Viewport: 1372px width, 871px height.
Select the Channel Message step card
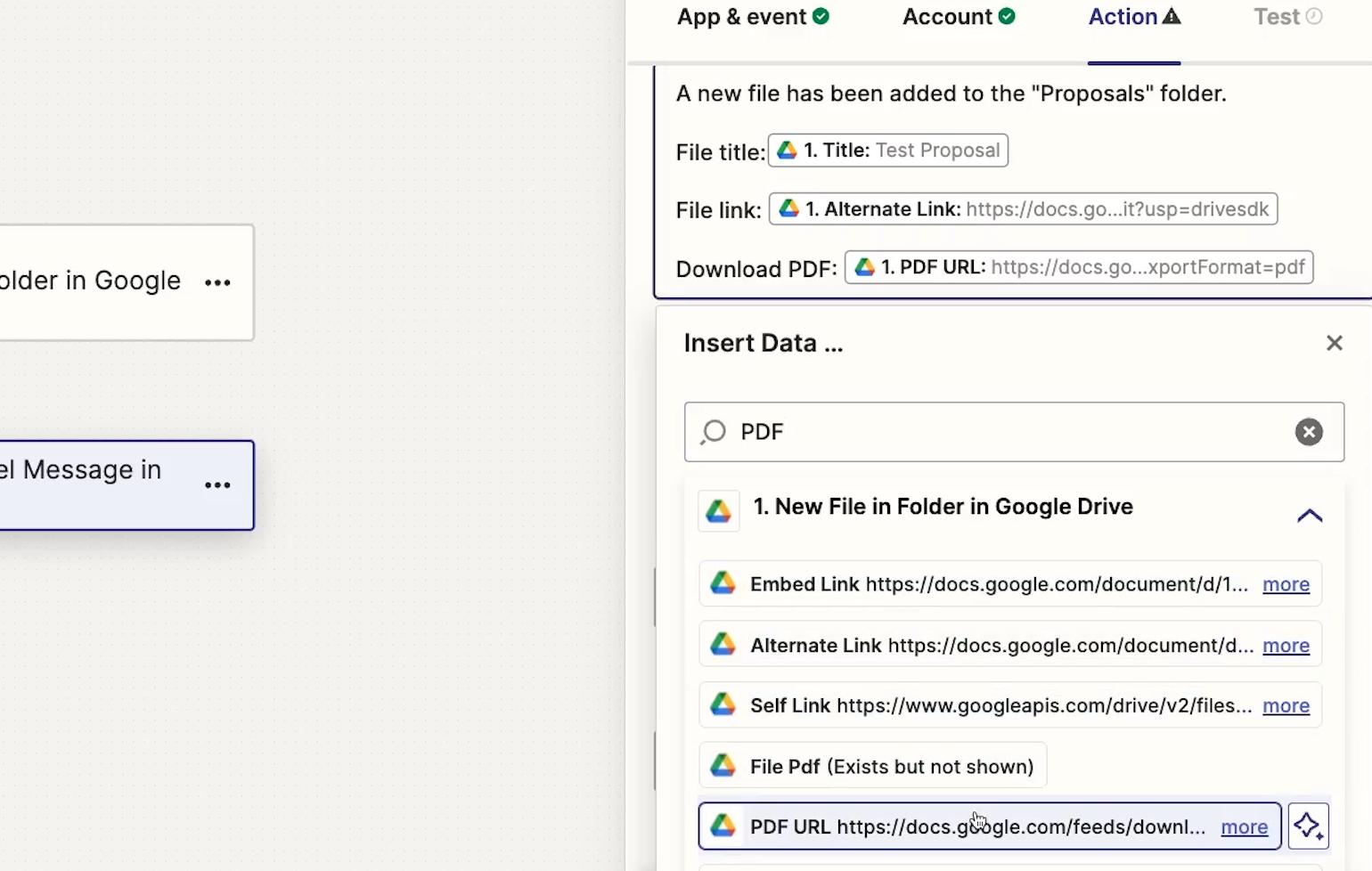[x=127, y=485]
